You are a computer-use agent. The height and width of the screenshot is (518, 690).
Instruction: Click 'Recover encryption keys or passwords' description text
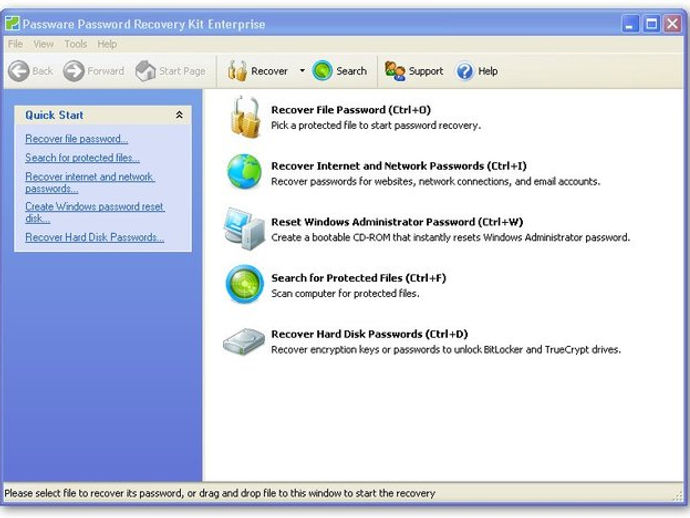point(446,350)
